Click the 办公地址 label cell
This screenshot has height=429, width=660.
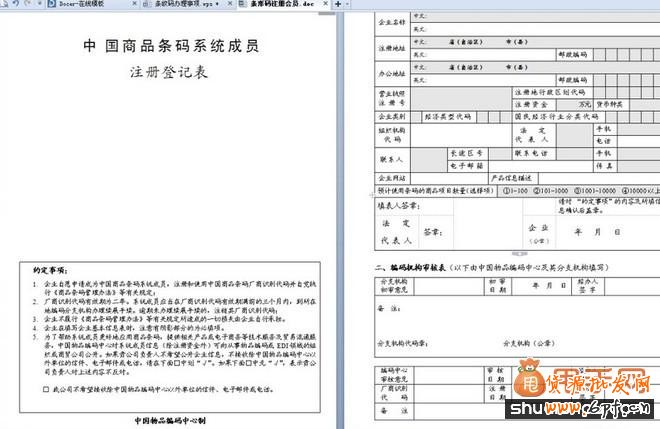pyautogui.click(x=392, y=74)
